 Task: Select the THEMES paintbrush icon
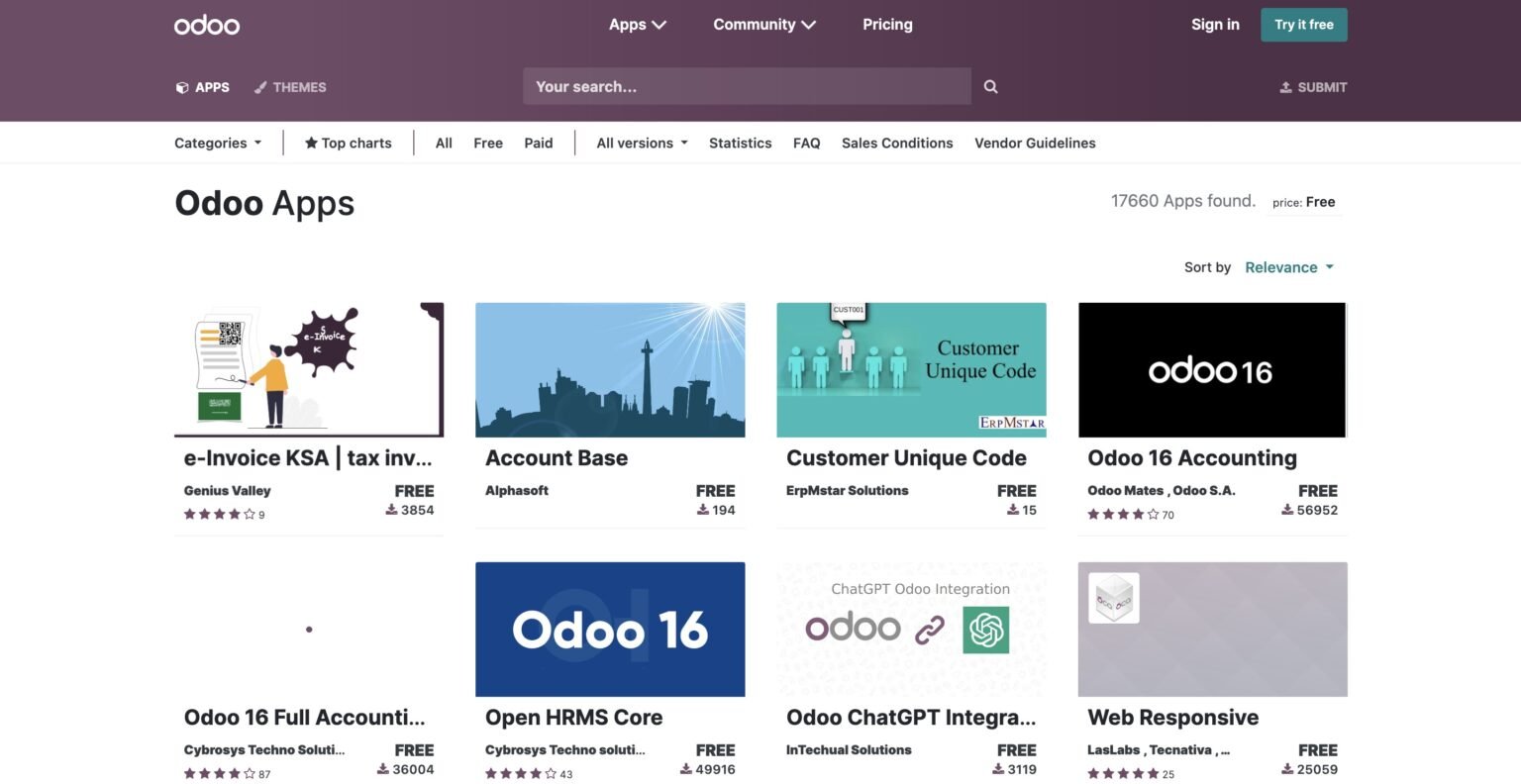259,87
